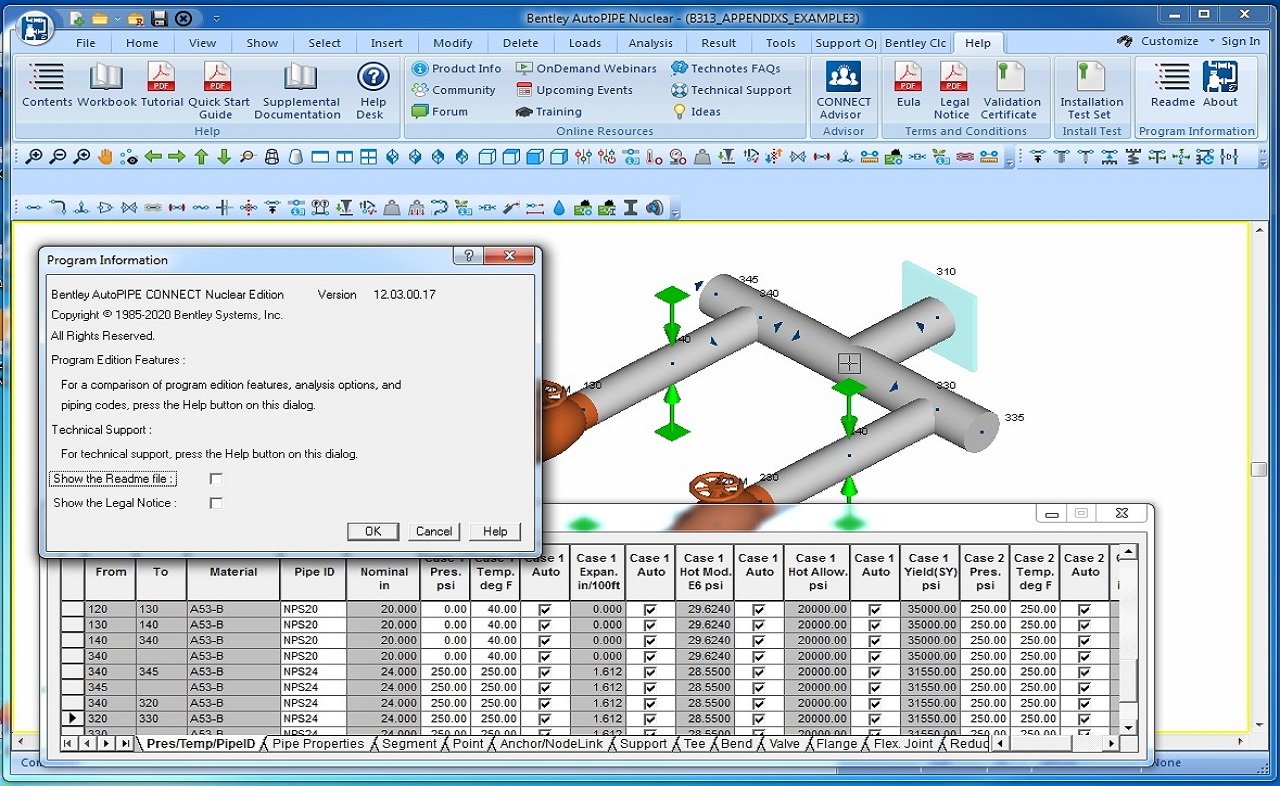
Task: Click the first-tab navigation arrow in grid
Action: (68, 743)
